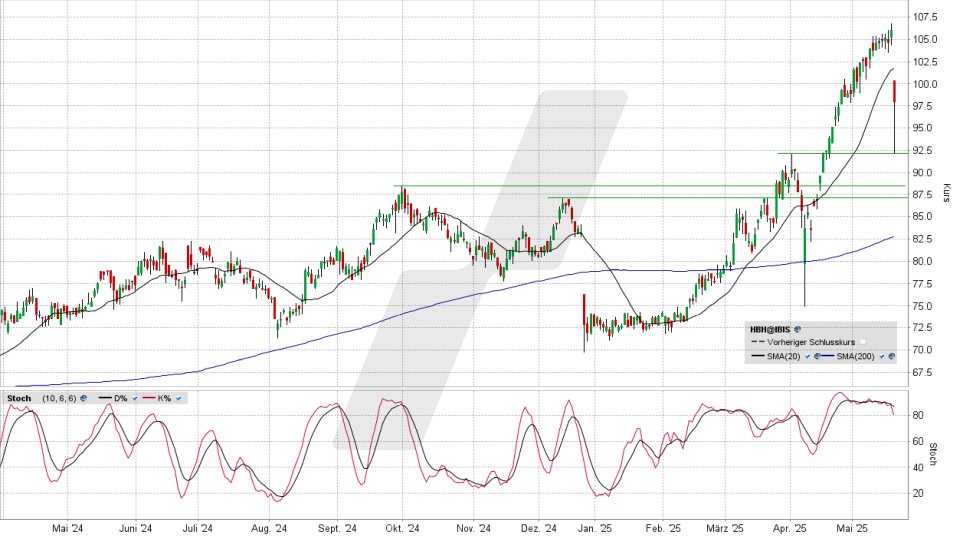Screen dimensions: 960x540
Task: Click the SMA(200) legend label
Action: tap(855, 356)
